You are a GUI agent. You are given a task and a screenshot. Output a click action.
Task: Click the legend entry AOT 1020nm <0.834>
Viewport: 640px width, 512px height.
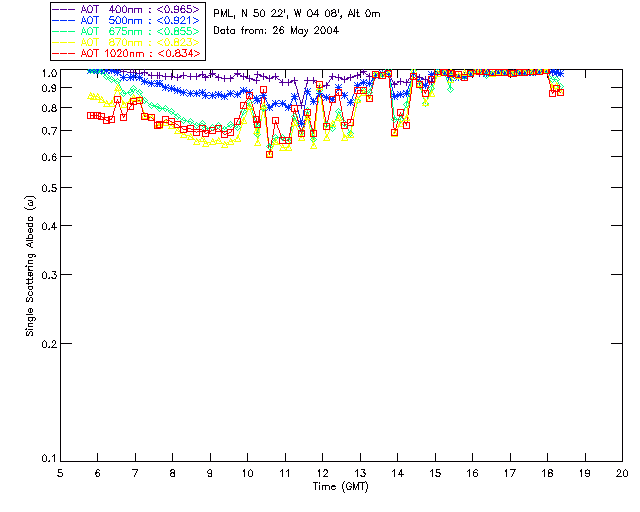tap(126, 53)
